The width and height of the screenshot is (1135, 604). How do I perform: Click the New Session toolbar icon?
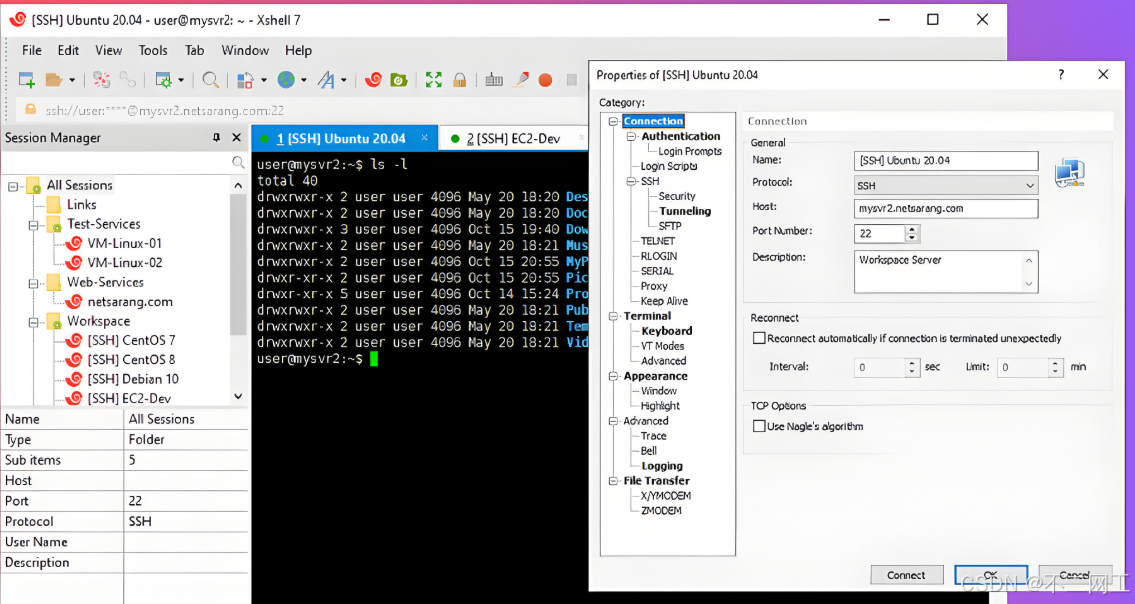click(27, 80)
